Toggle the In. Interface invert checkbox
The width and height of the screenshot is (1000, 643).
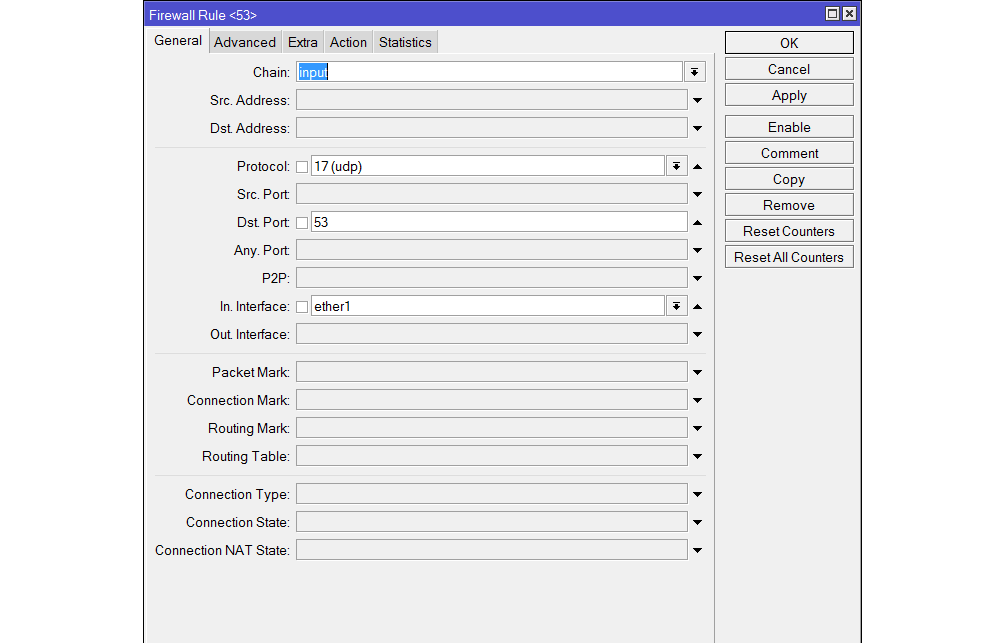pyautogui.click(x=302, y=307)
